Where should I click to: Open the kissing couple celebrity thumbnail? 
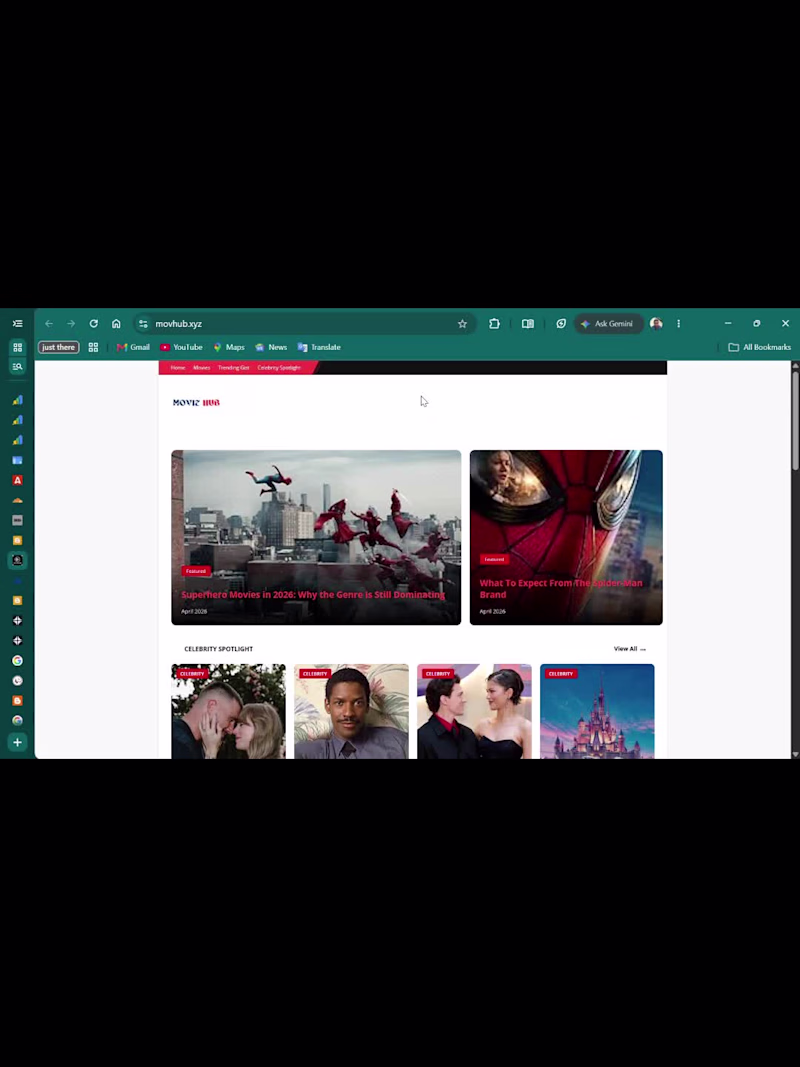click(x=229, y=711)
